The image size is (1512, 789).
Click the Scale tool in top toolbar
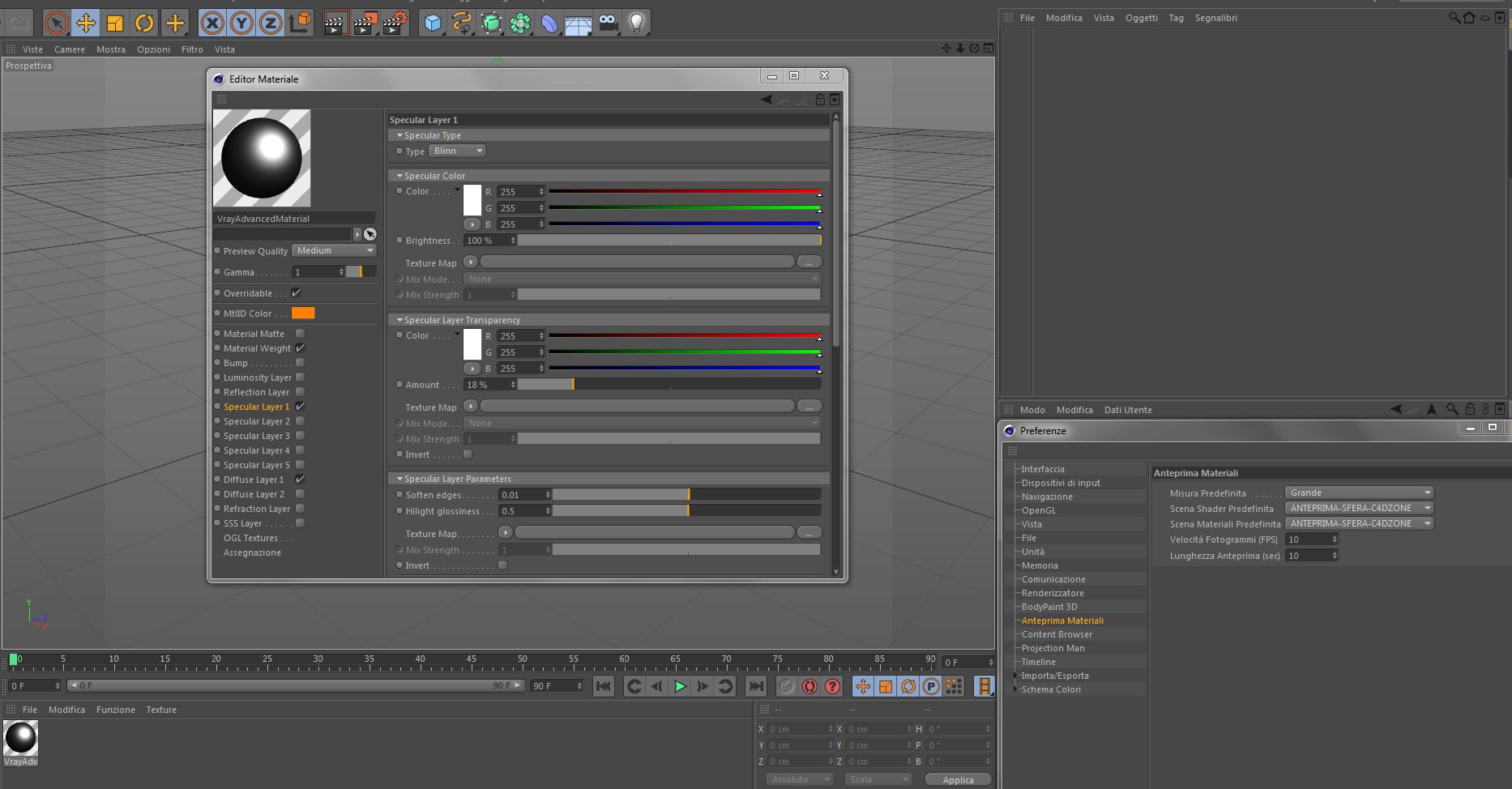[x=115, y=23]
